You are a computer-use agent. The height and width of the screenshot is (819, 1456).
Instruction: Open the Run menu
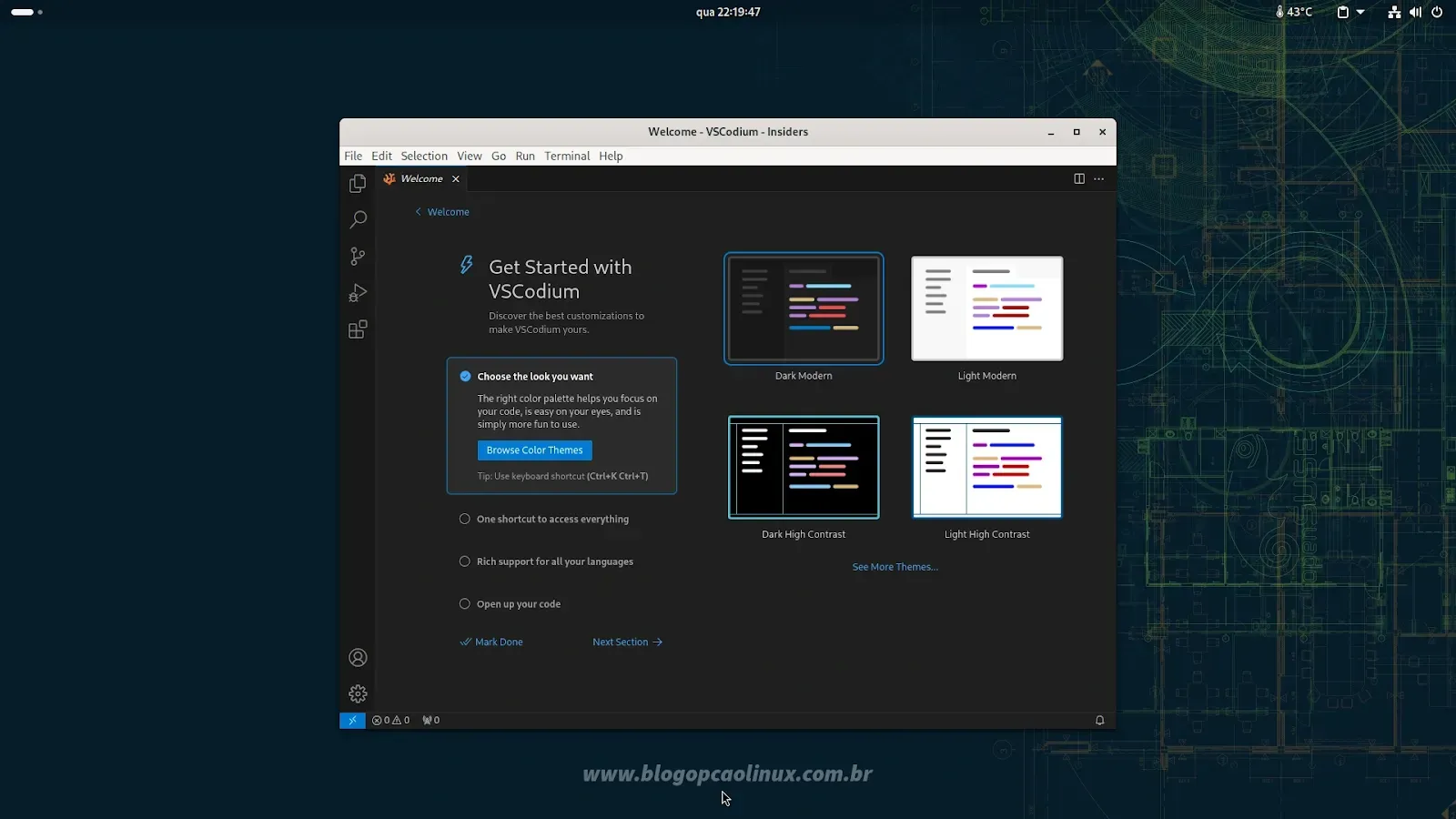(x=525, y=156)
